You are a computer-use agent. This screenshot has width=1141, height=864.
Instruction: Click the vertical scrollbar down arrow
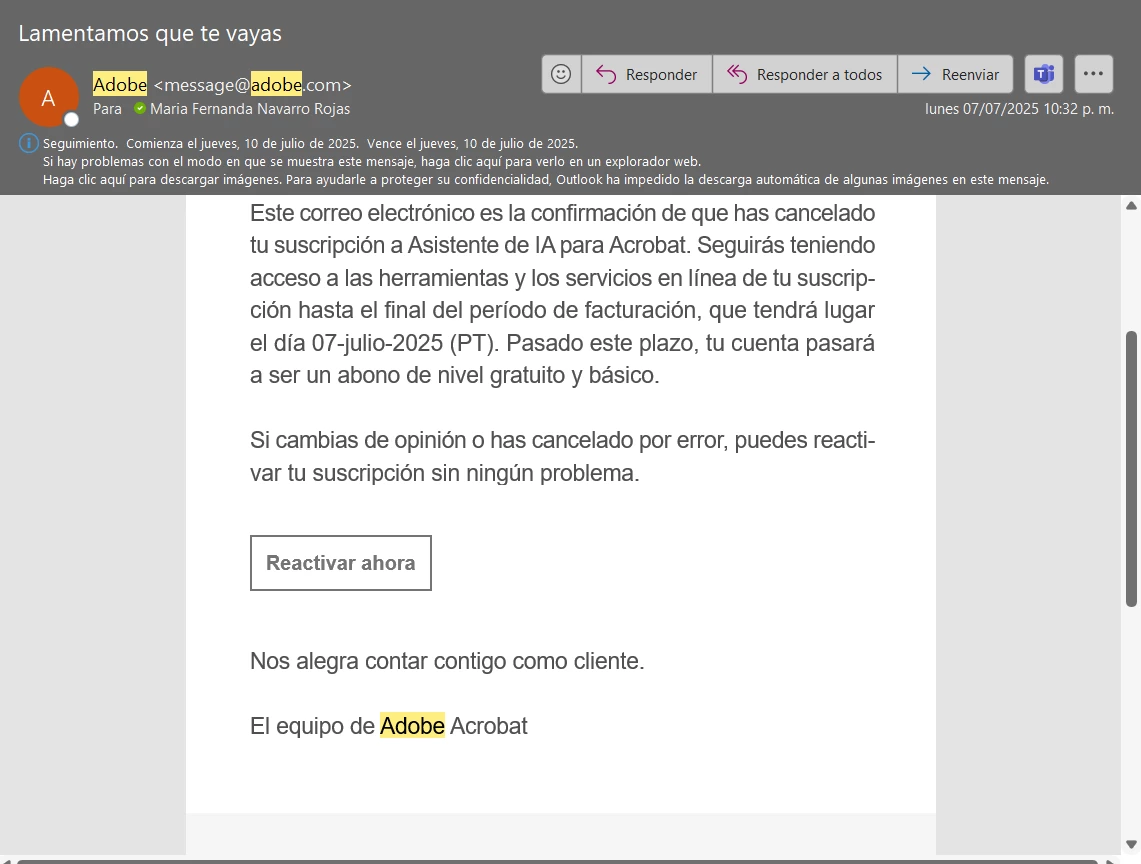[1131, 845]
